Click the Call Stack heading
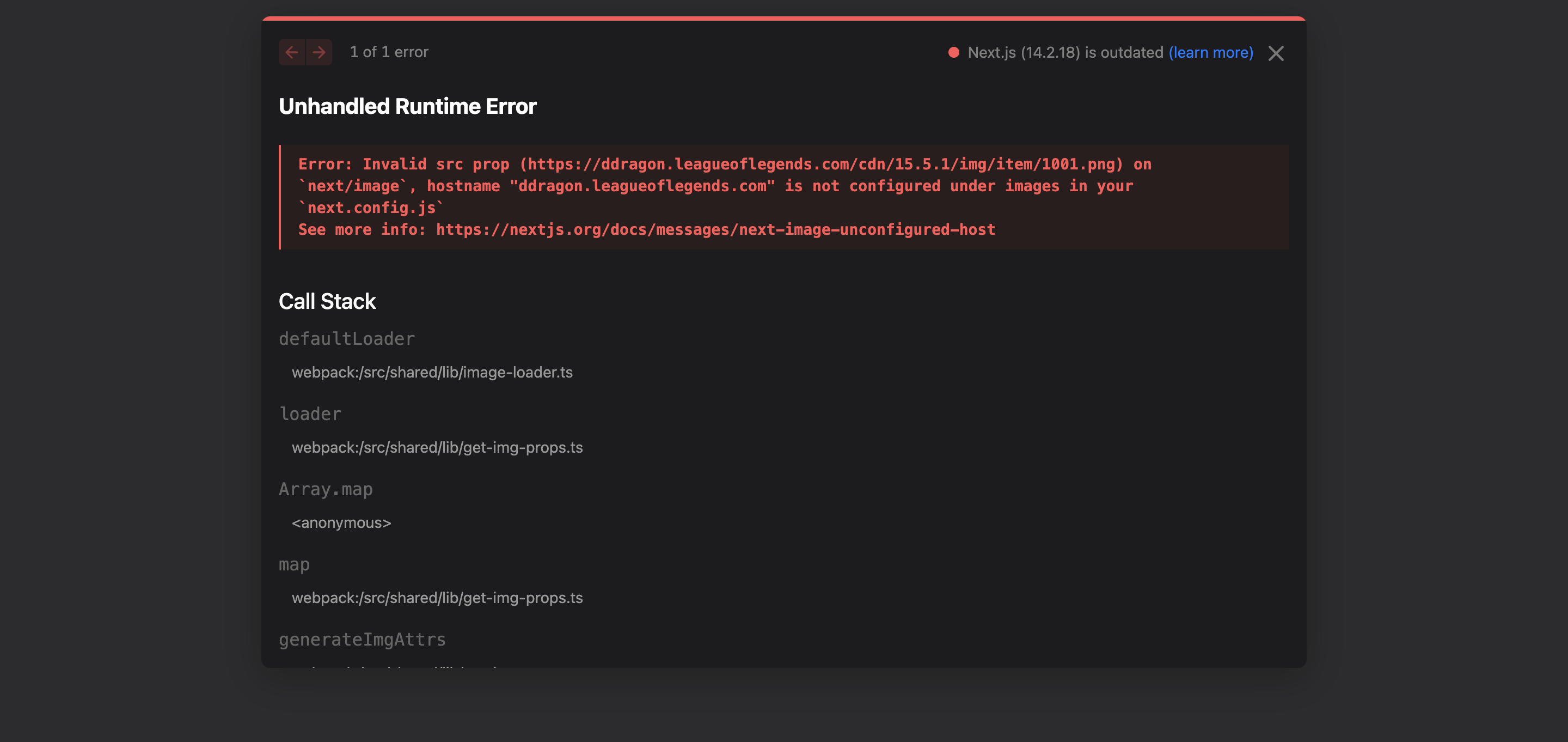Image resolution: width=1568 pixels, height=742 pixels. (x=327, y=302)
